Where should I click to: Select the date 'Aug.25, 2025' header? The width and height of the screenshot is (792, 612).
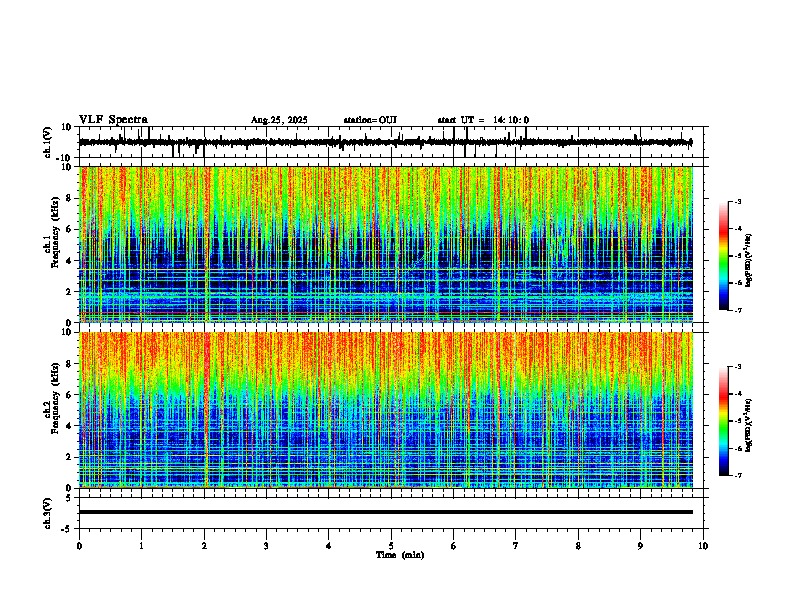pos(279,120)
